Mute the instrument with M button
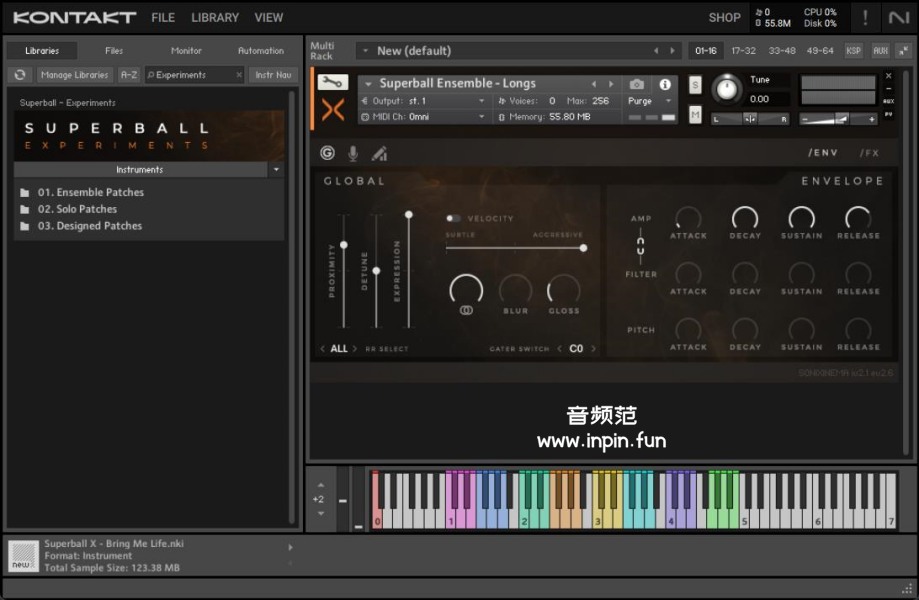The height and width of the screenshot is (600, 919). [695, 115]
